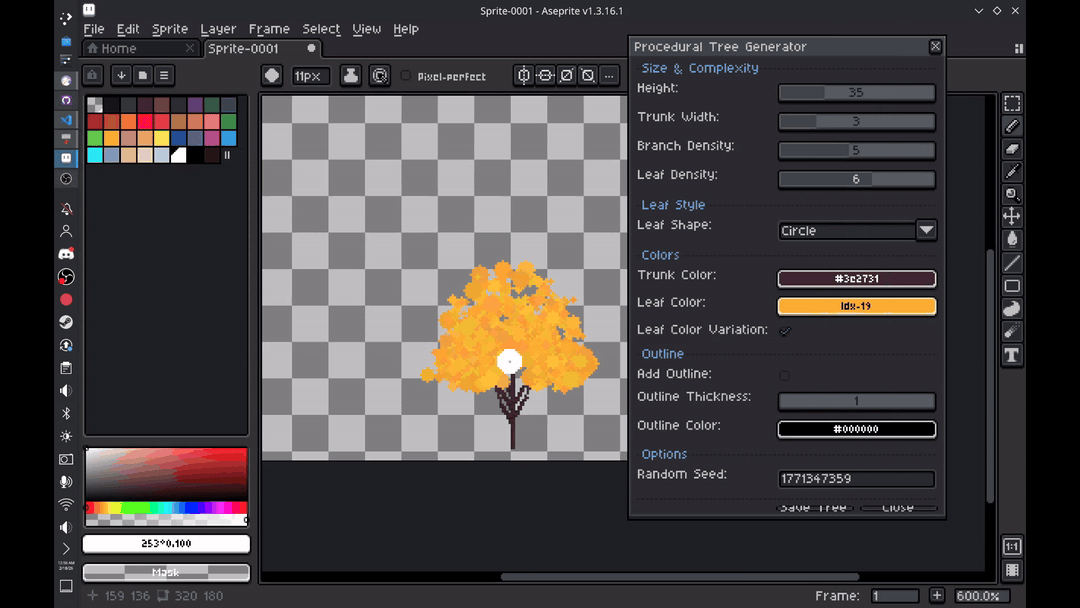
Task: Select the Text tool
Action: pyautogui.click(x=1012, y=355)
